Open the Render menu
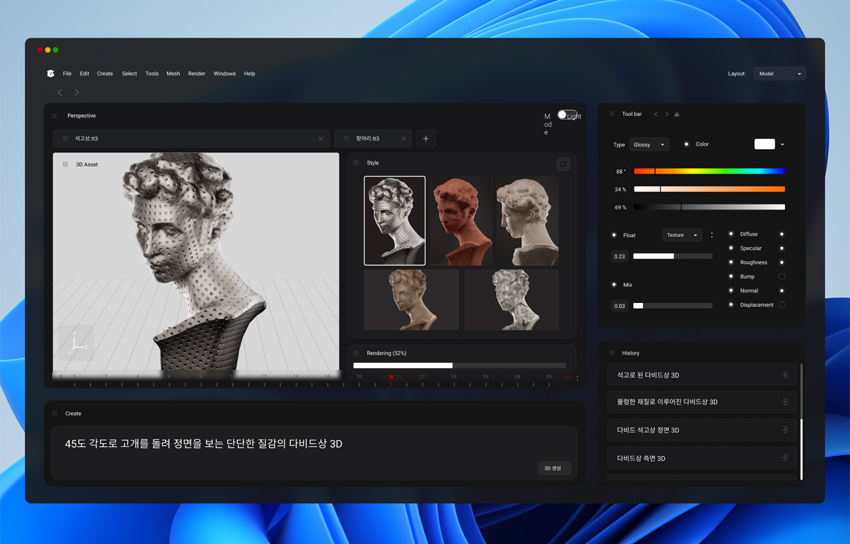Image resolution: width=850 pixels, height=544 pixels. (196, 74)
